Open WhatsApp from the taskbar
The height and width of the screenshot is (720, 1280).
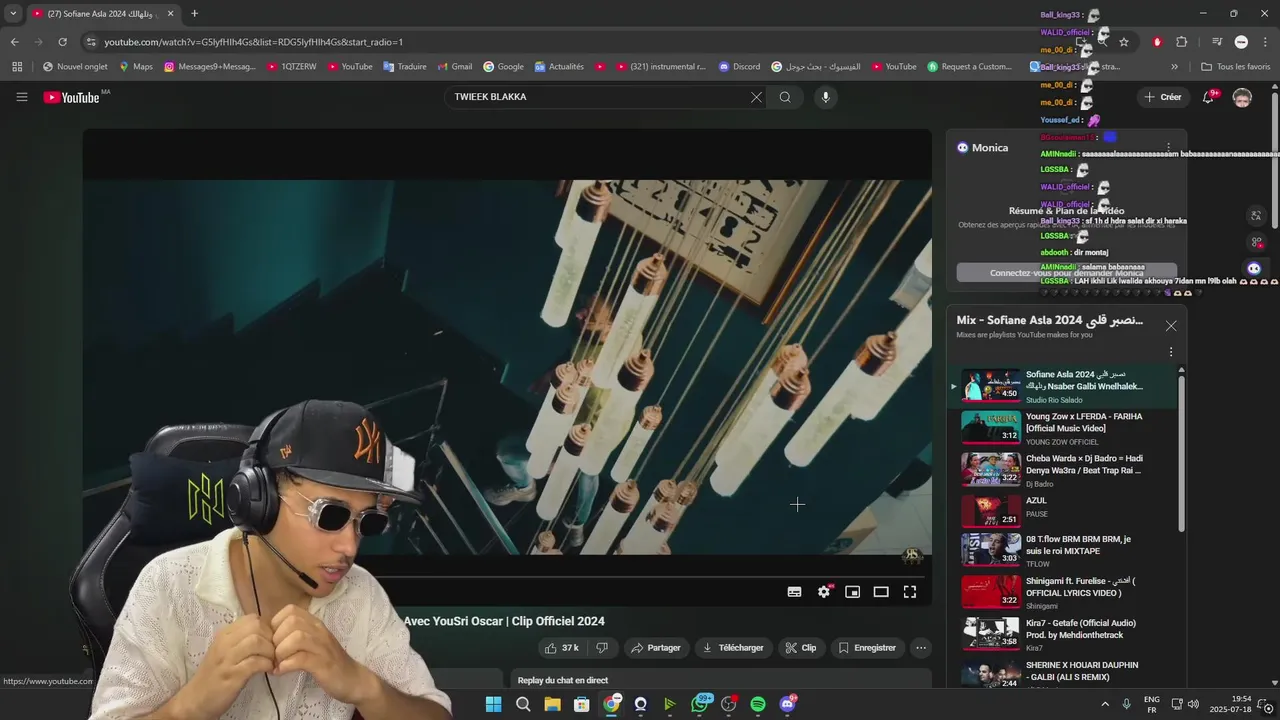(700, 704)
